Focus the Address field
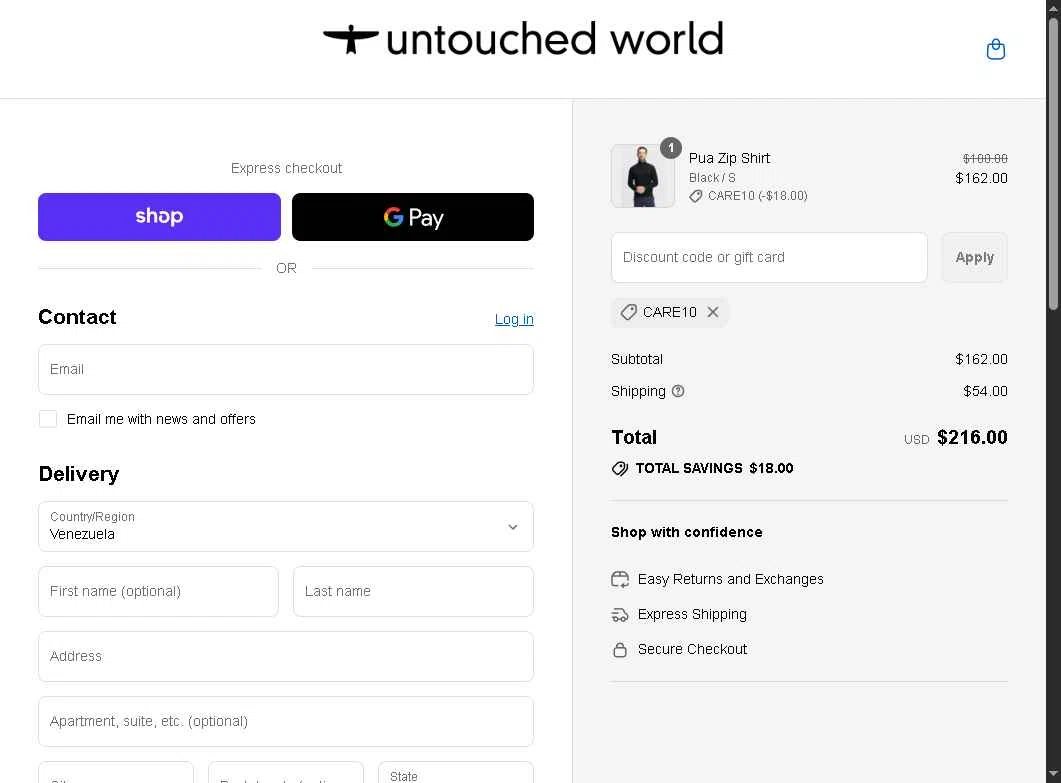Image resolution: width=1061 pixels, height=783 pixels. click(x=286, y=656)
